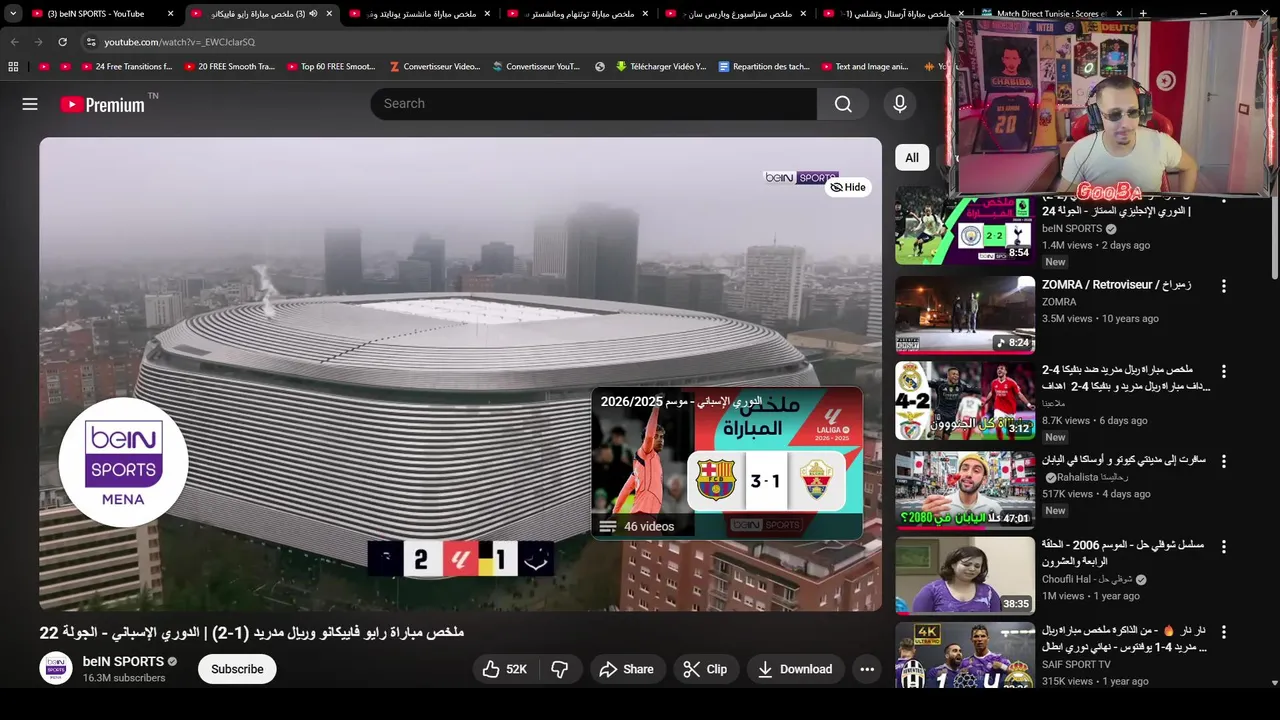Open 20 FREE Smooth Tra... bookmark
Viewport: 1280px width, 720px height.
(x=230, y=67)
